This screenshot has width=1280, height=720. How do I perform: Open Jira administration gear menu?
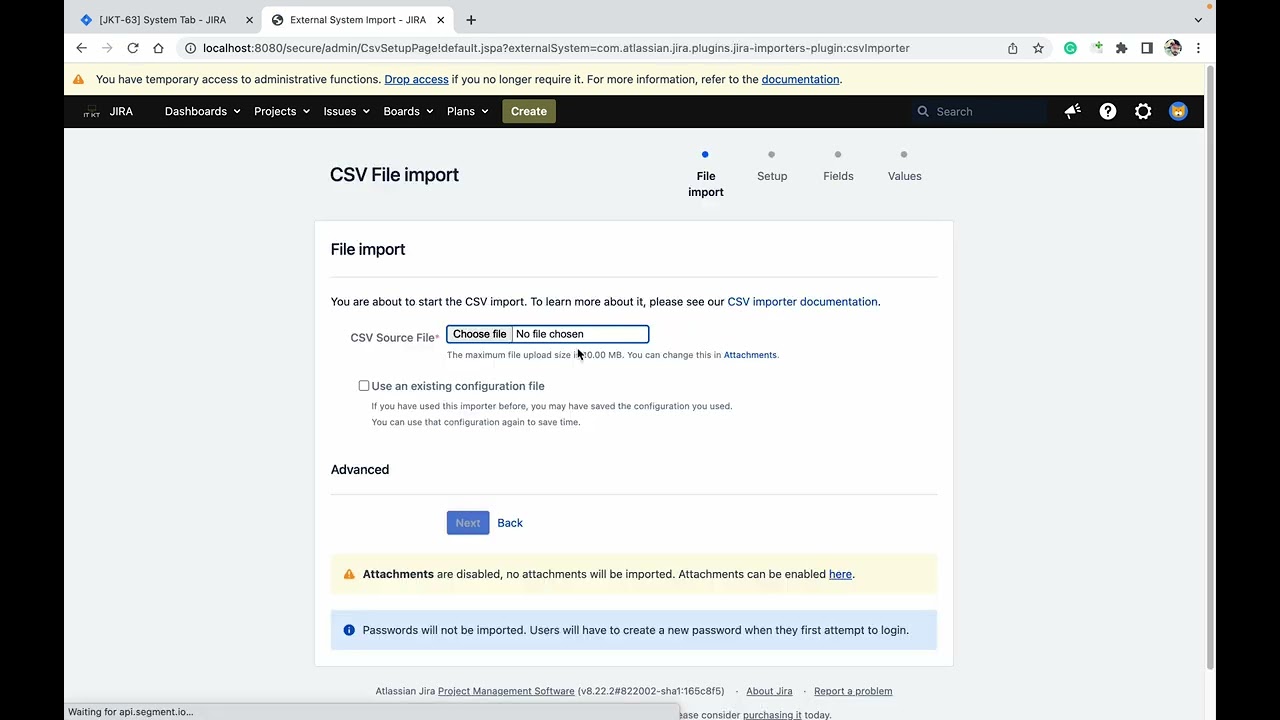point(1143,111)
